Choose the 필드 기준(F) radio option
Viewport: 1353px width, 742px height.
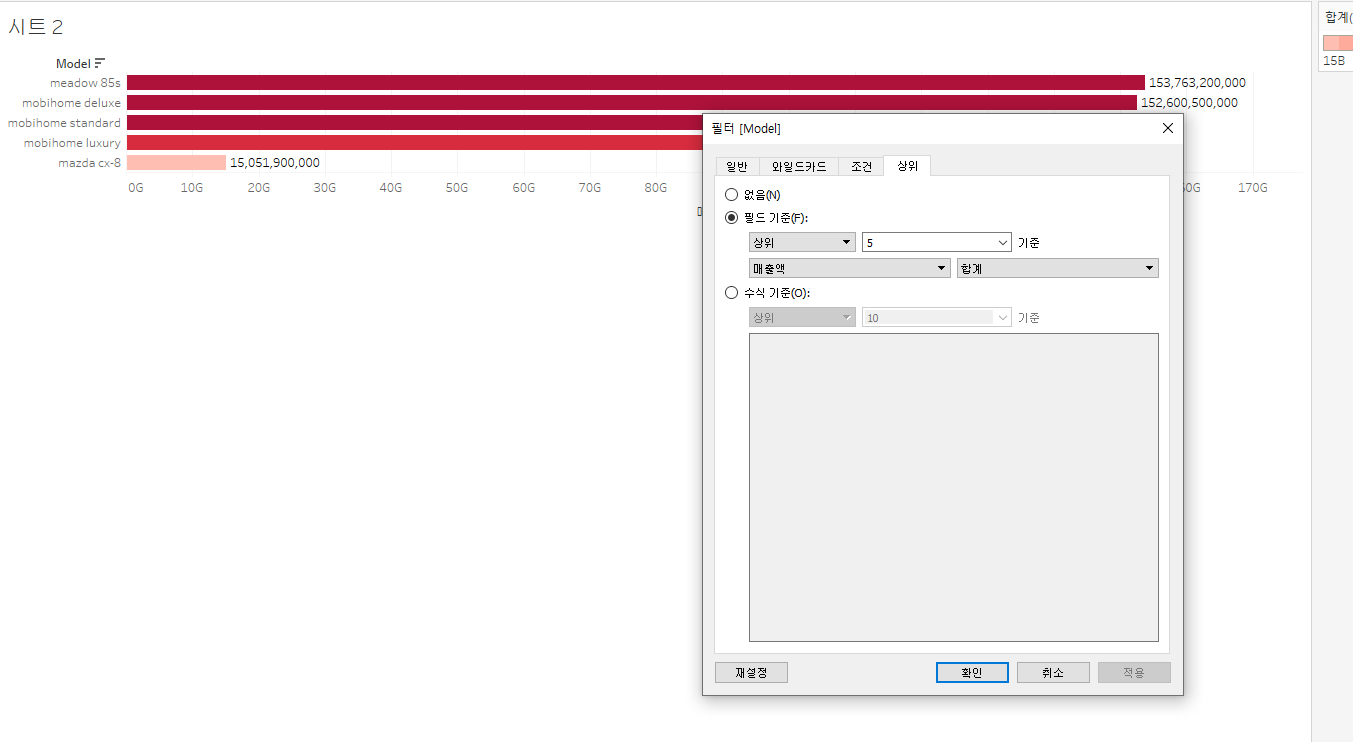[731, 218]
